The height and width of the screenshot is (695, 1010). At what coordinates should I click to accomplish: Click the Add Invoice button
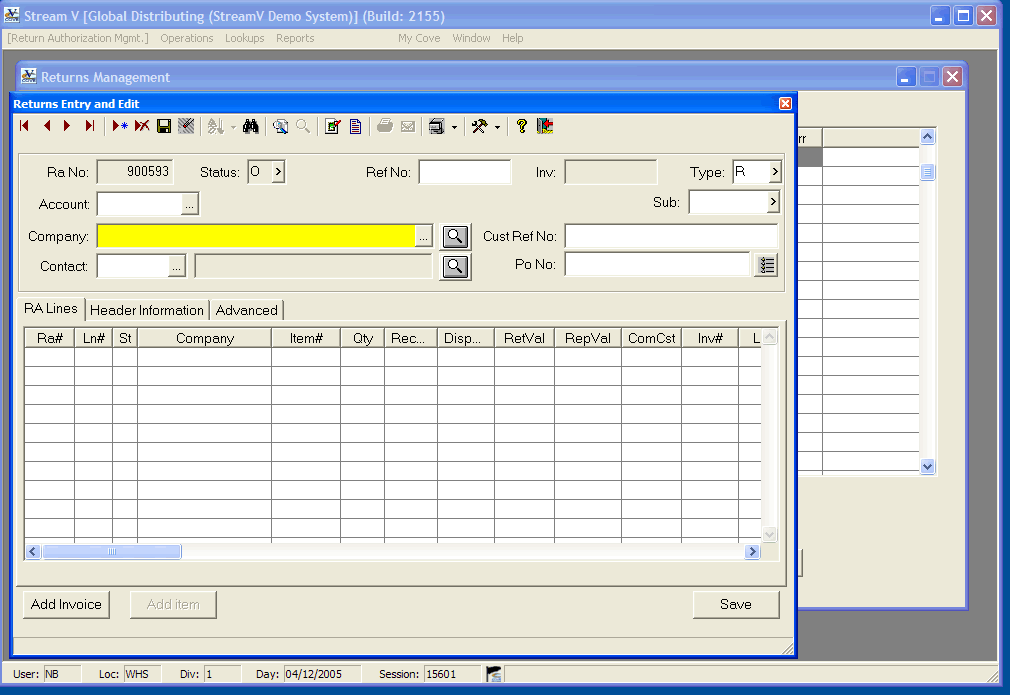pyautogui.click(x=66, y=604)
